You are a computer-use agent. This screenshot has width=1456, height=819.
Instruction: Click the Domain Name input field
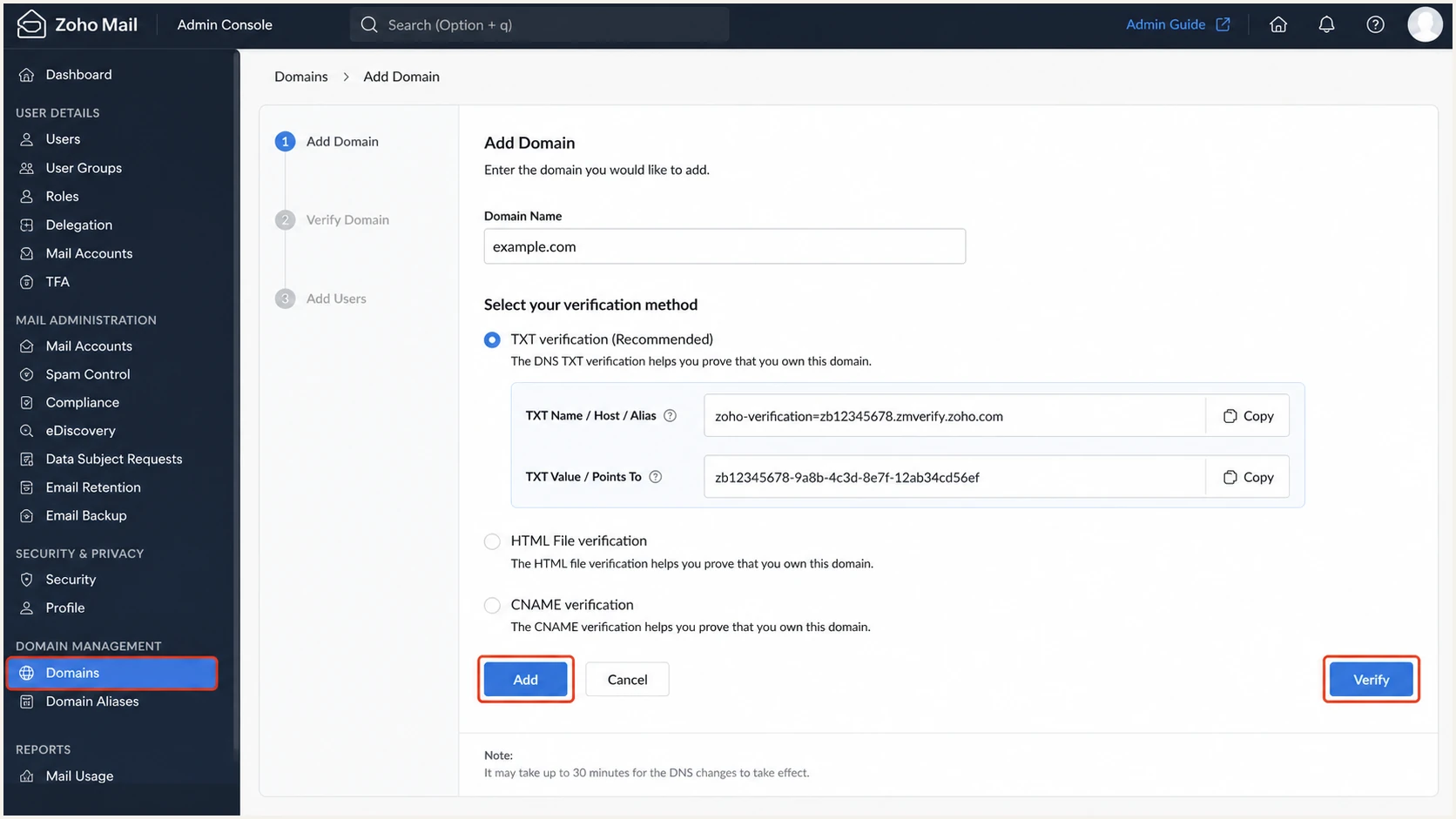[x=725, y=246]
